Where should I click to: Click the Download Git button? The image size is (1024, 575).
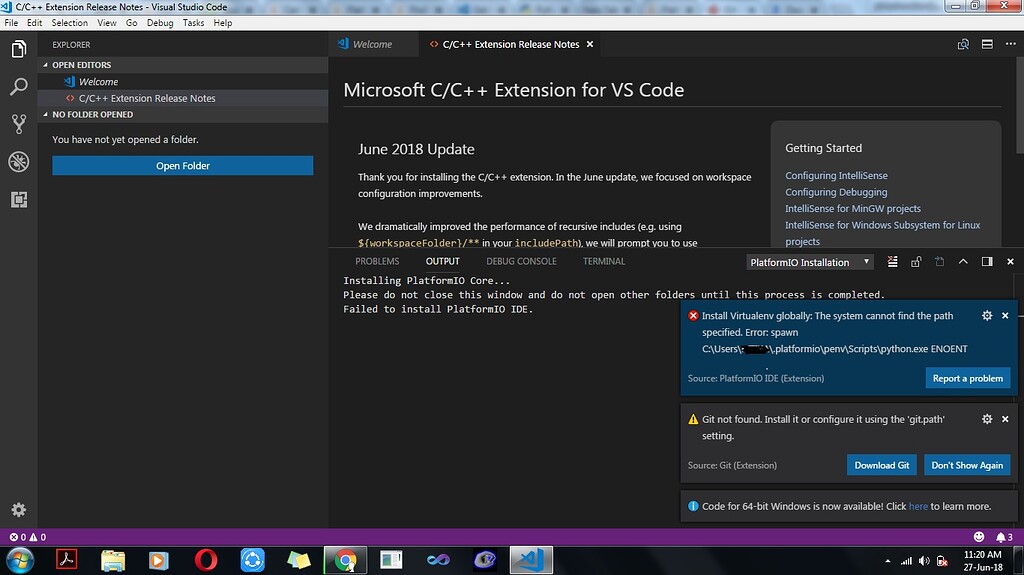882,465
